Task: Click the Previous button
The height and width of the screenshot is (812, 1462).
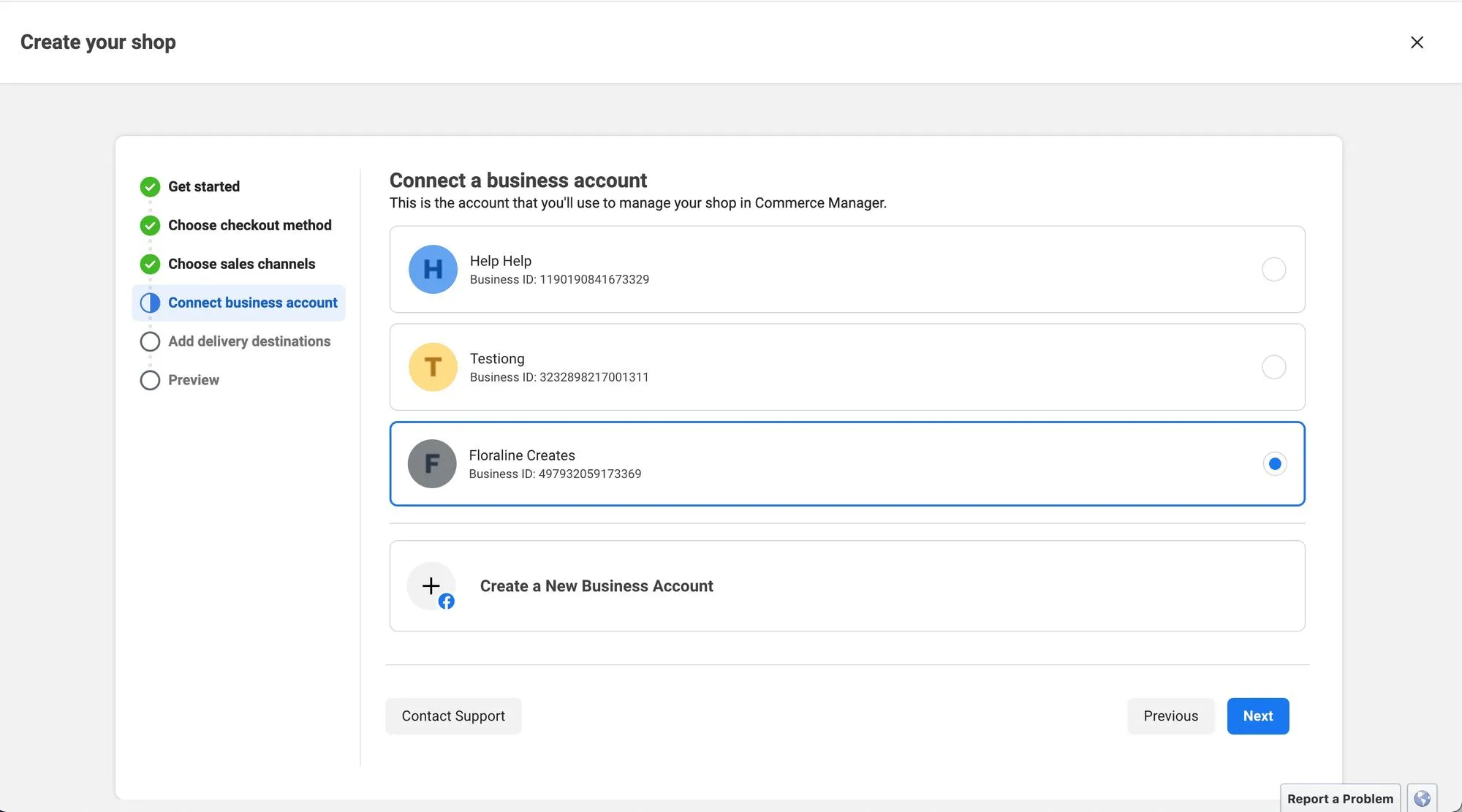Action: click(x=1170, y=716)
